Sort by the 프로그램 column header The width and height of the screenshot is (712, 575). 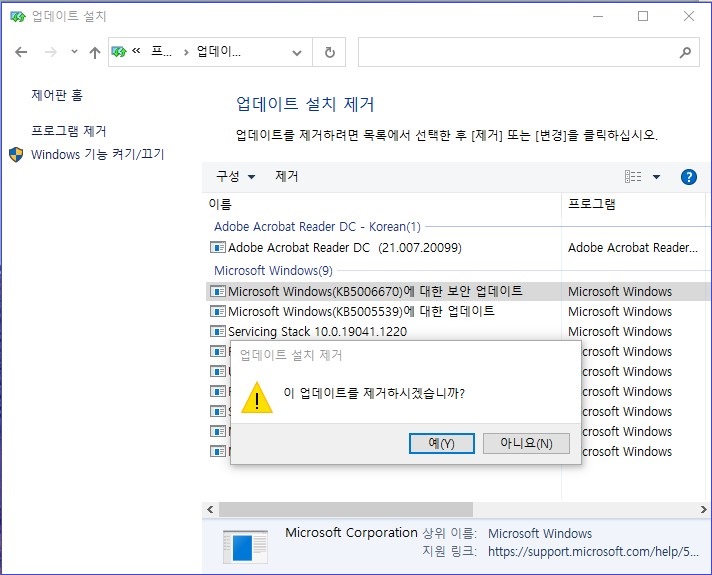coord(592,204)
